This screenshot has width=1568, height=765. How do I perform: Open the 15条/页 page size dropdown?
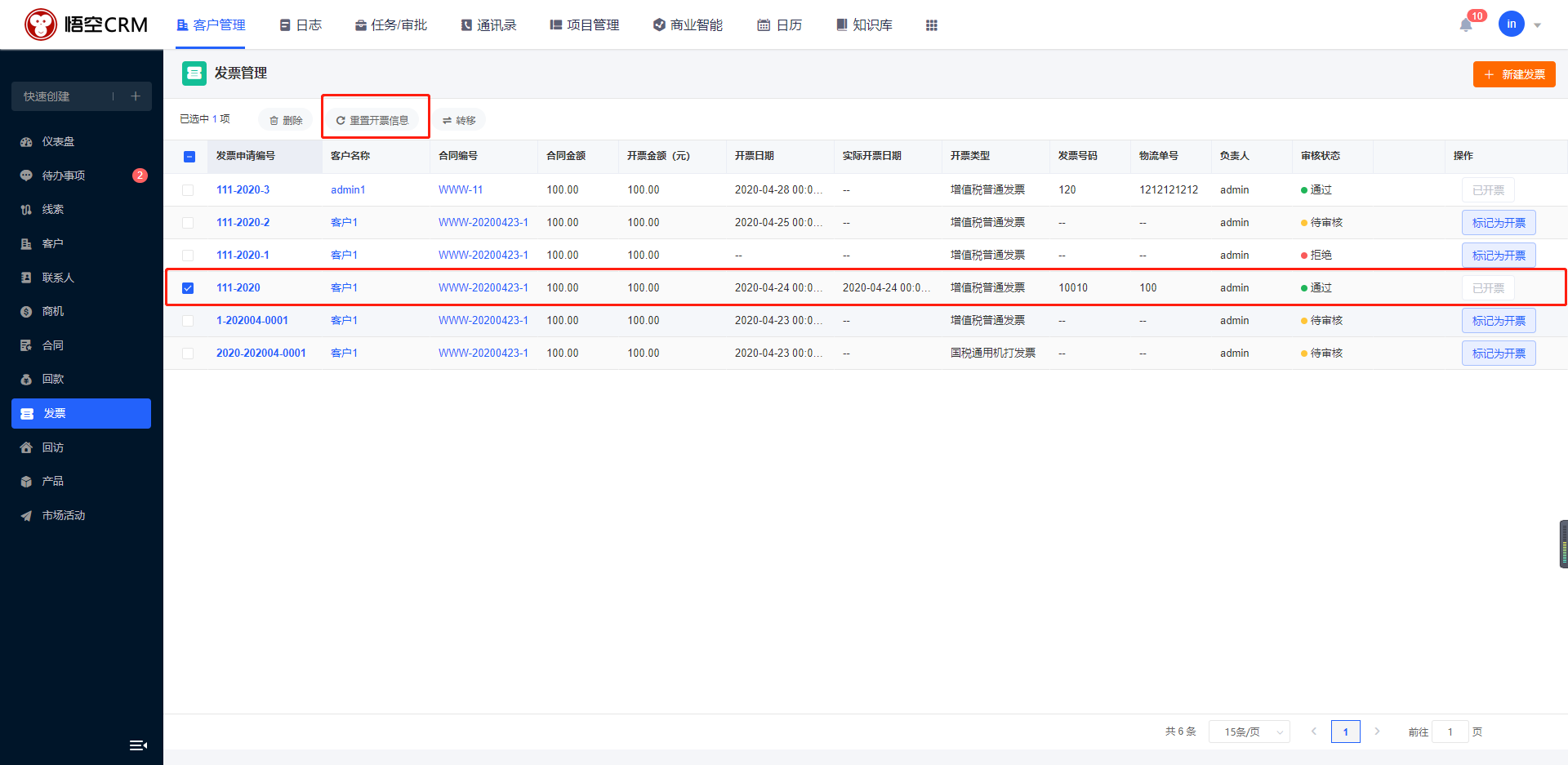[1249, 732]
